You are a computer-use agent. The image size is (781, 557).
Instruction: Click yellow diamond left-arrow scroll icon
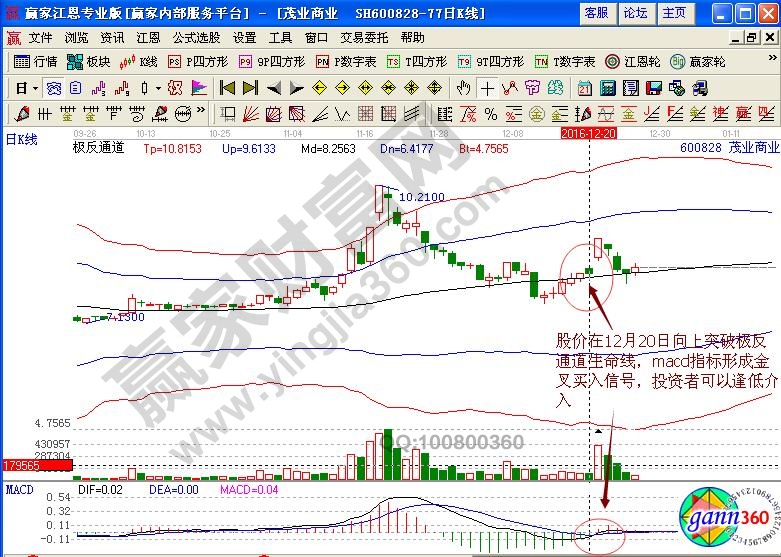tap(319, 88)
